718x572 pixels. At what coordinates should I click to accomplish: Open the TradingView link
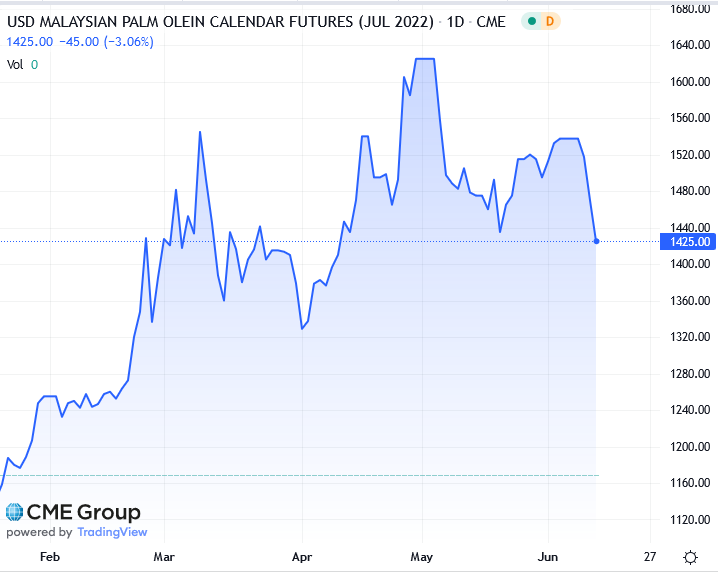[x=112, y=533]
